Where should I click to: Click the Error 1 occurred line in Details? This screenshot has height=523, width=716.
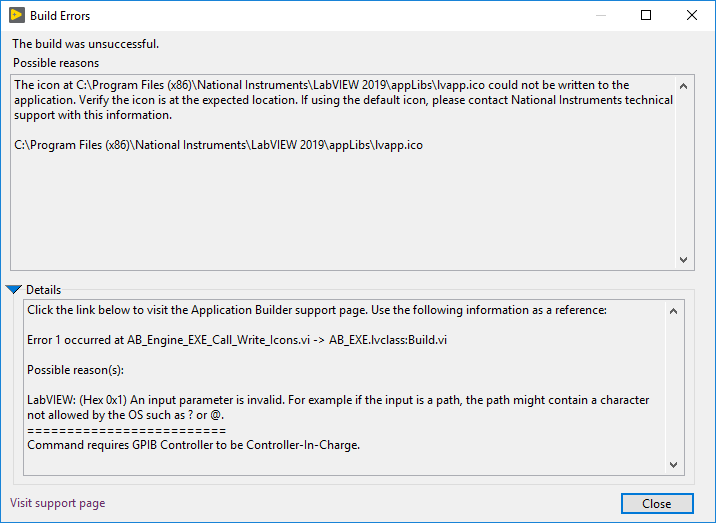pyautogui.click(x=237, y=340)
